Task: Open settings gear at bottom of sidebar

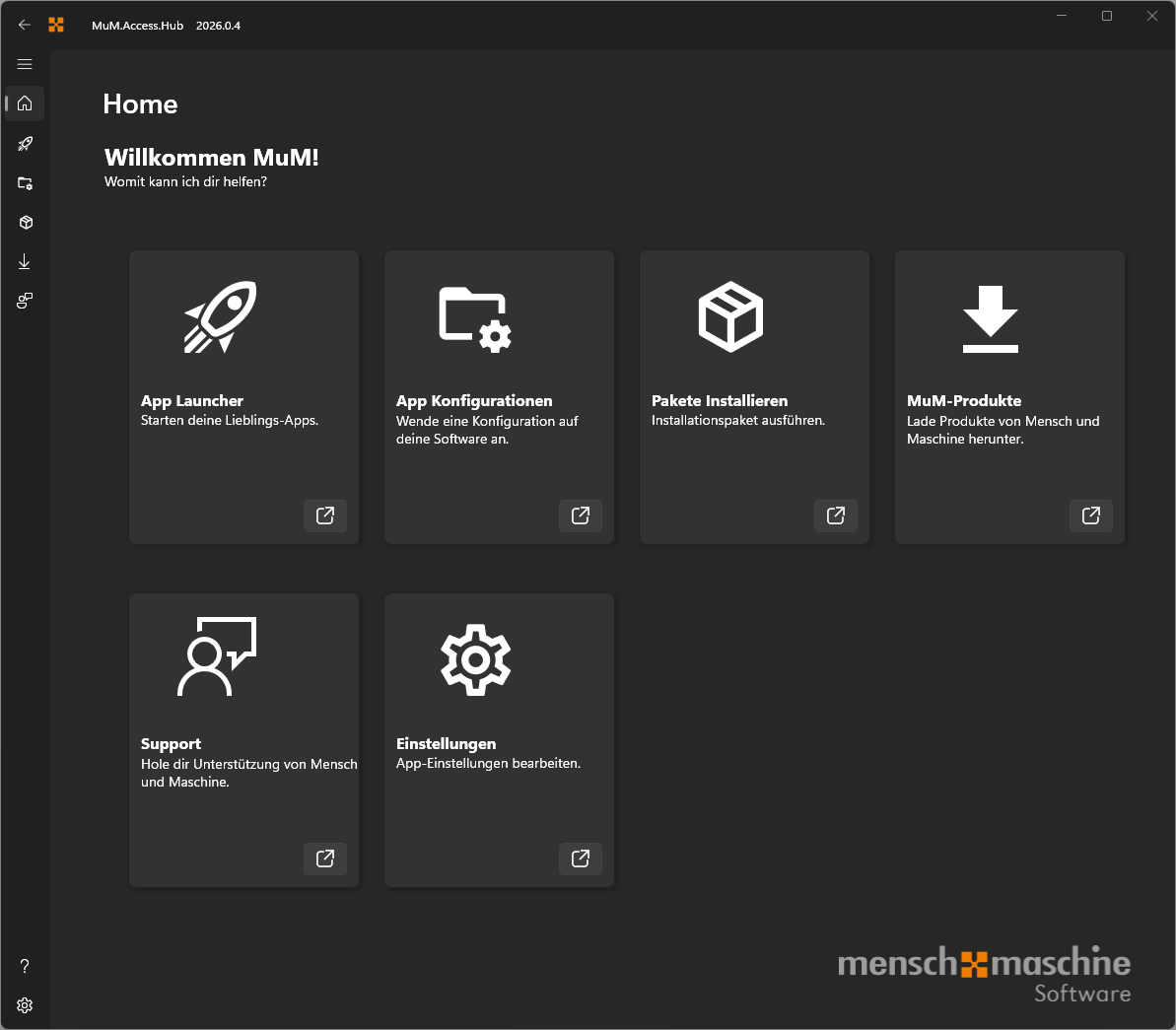Action: pos(26,1005)
